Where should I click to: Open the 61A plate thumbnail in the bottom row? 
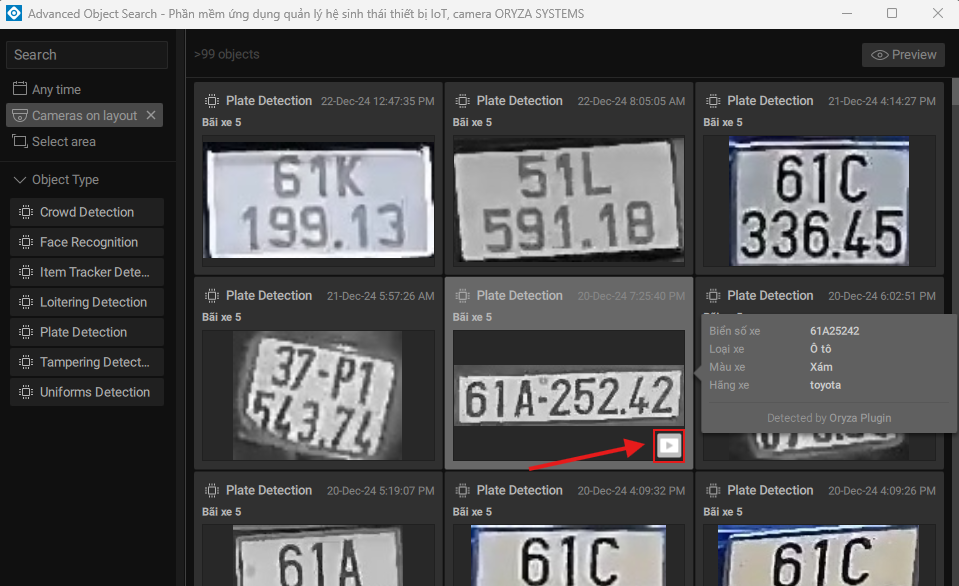point(319,555)
